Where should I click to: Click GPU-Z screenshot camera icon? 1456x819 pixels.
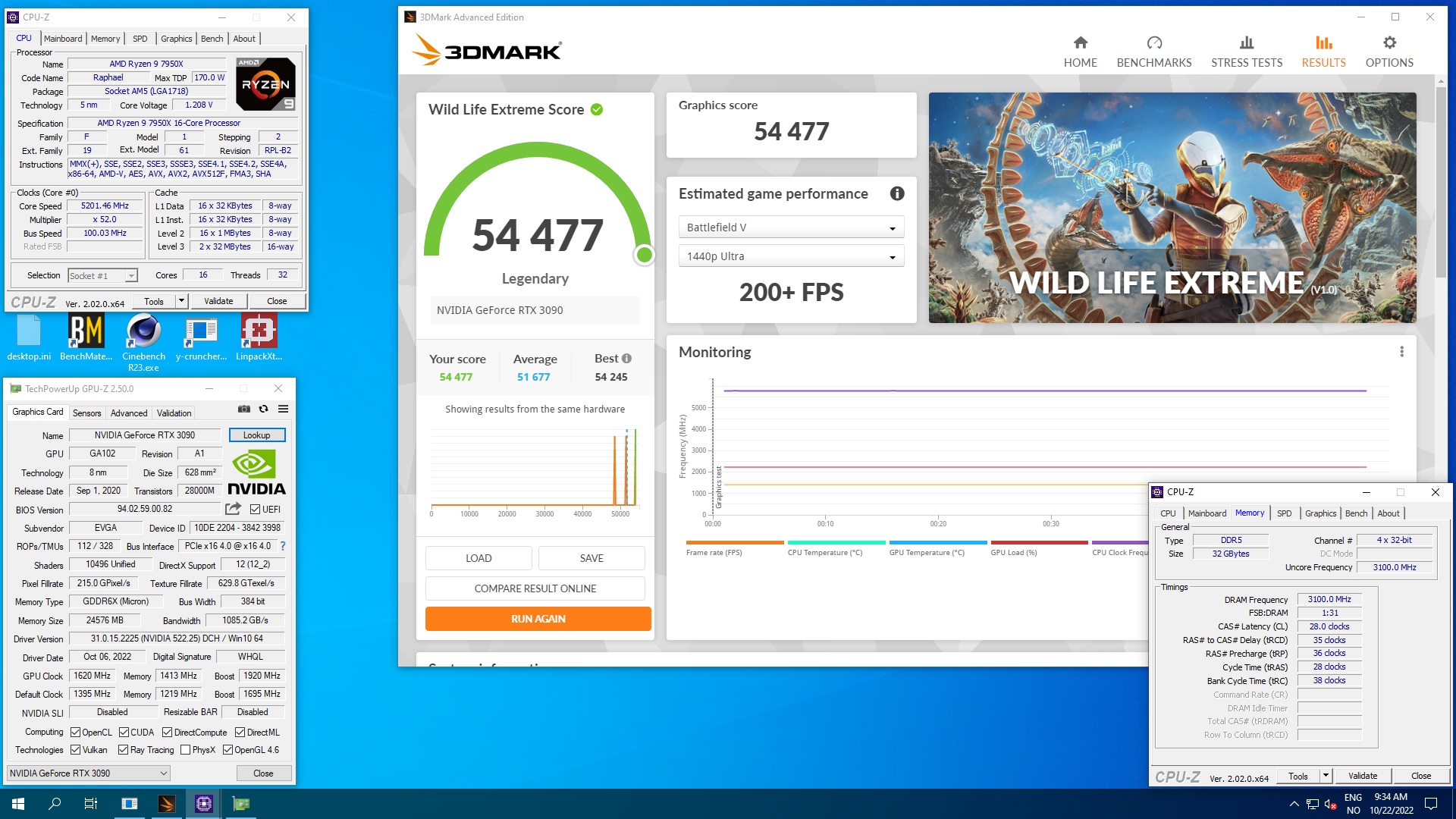coord(244,409)
